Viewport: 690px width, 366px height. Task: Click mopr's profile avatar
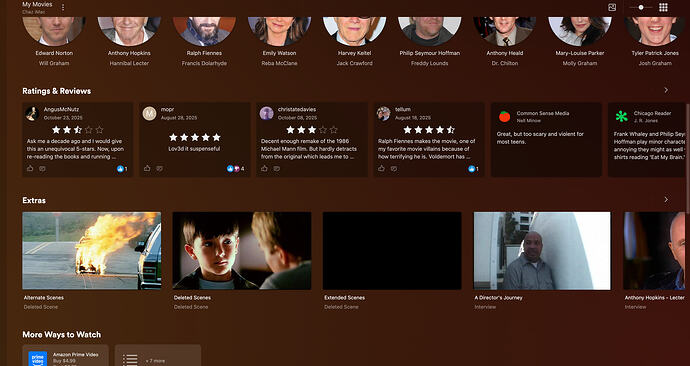pos(149,113)
